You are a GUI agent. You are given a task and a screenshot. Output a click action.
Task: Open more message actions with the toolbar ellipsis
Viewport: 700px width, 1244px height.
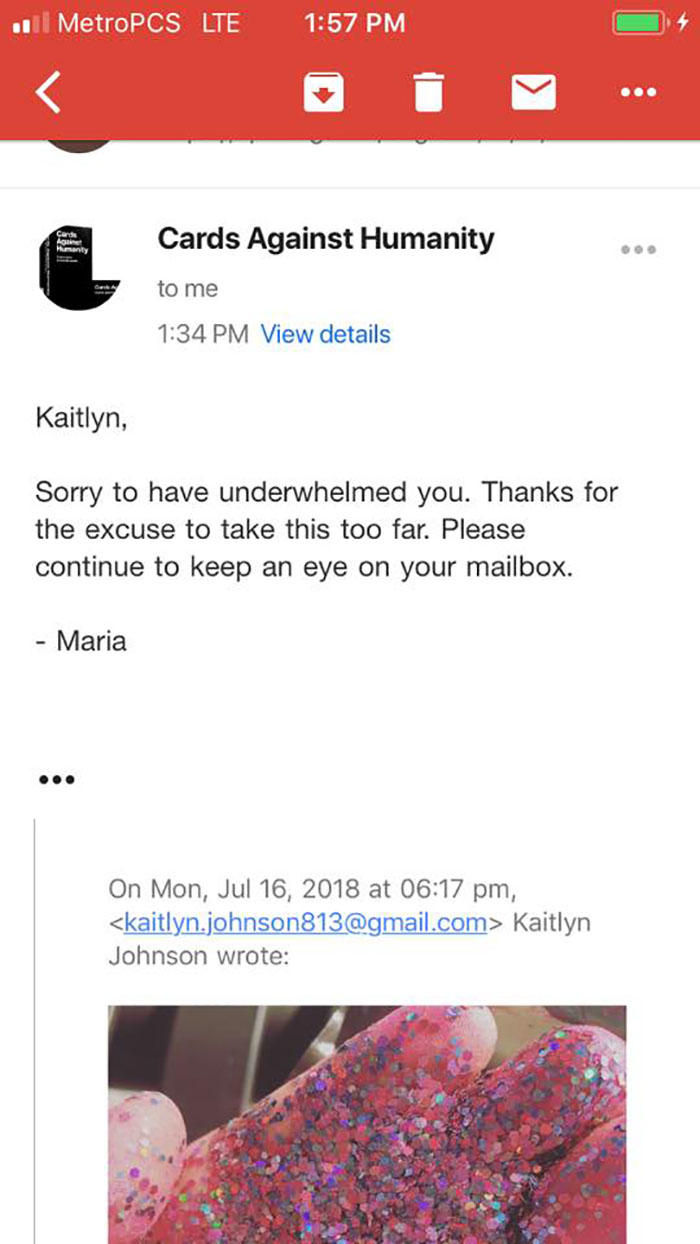639,91
